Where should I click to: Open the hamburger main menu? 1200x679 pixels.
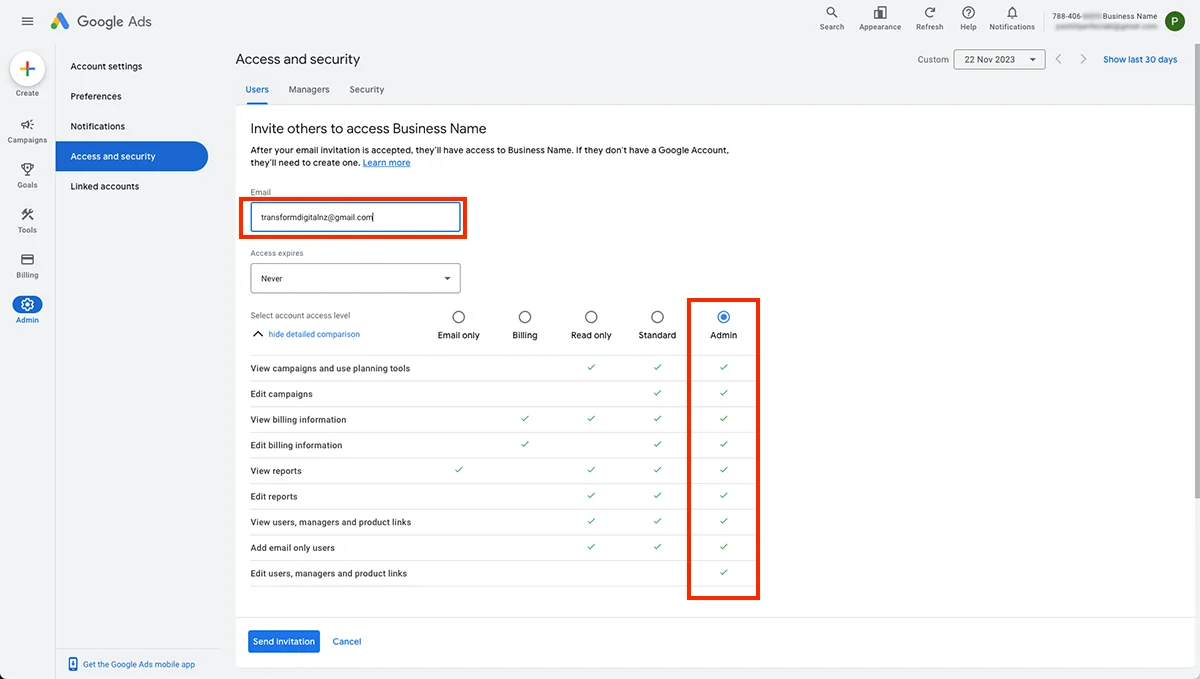pos(27,21)
